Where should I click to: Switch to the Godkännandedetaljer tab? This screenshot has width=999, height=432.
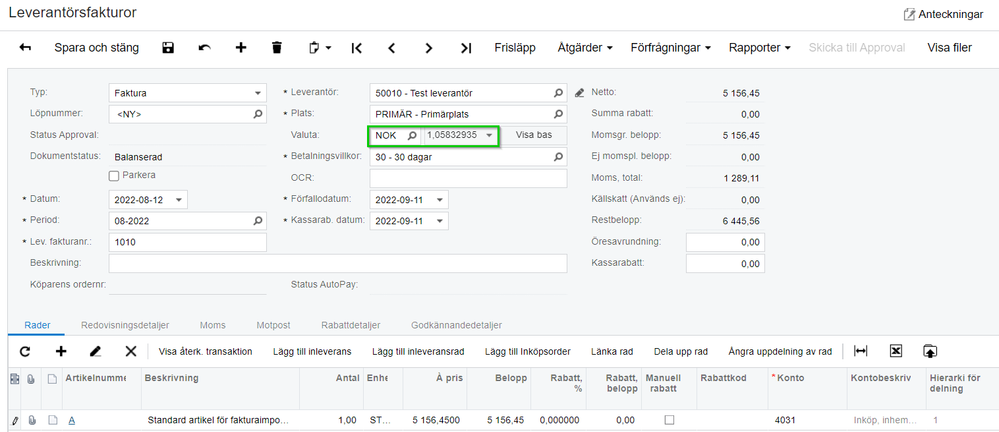[457, 325]
